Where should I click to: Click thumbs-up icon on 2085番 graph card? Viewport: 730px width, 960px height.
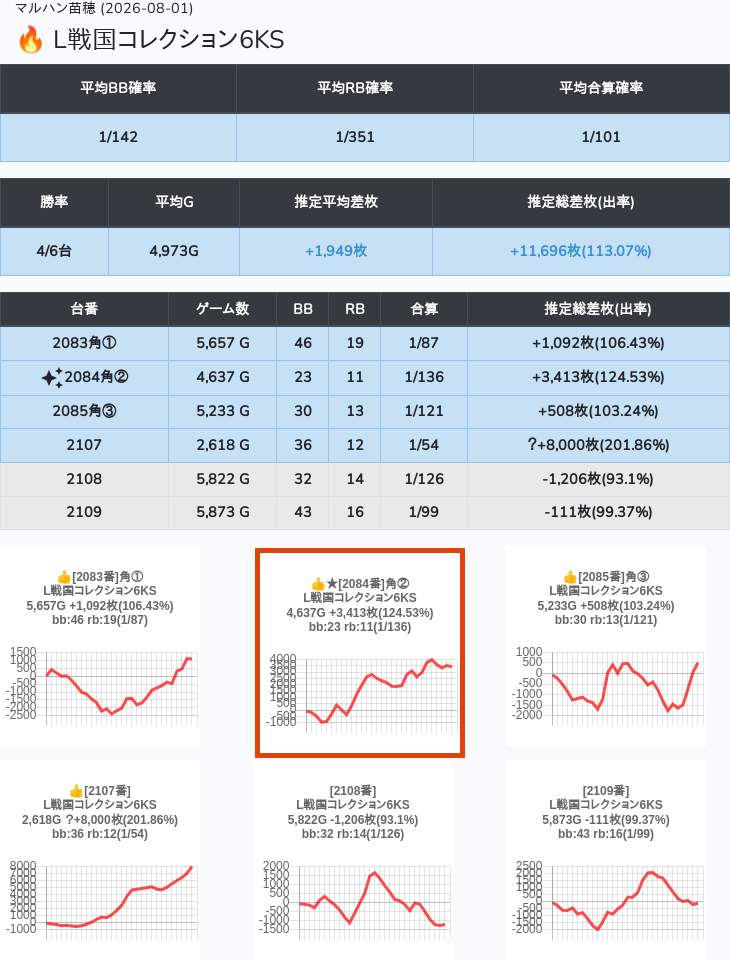tap(570, 577)
